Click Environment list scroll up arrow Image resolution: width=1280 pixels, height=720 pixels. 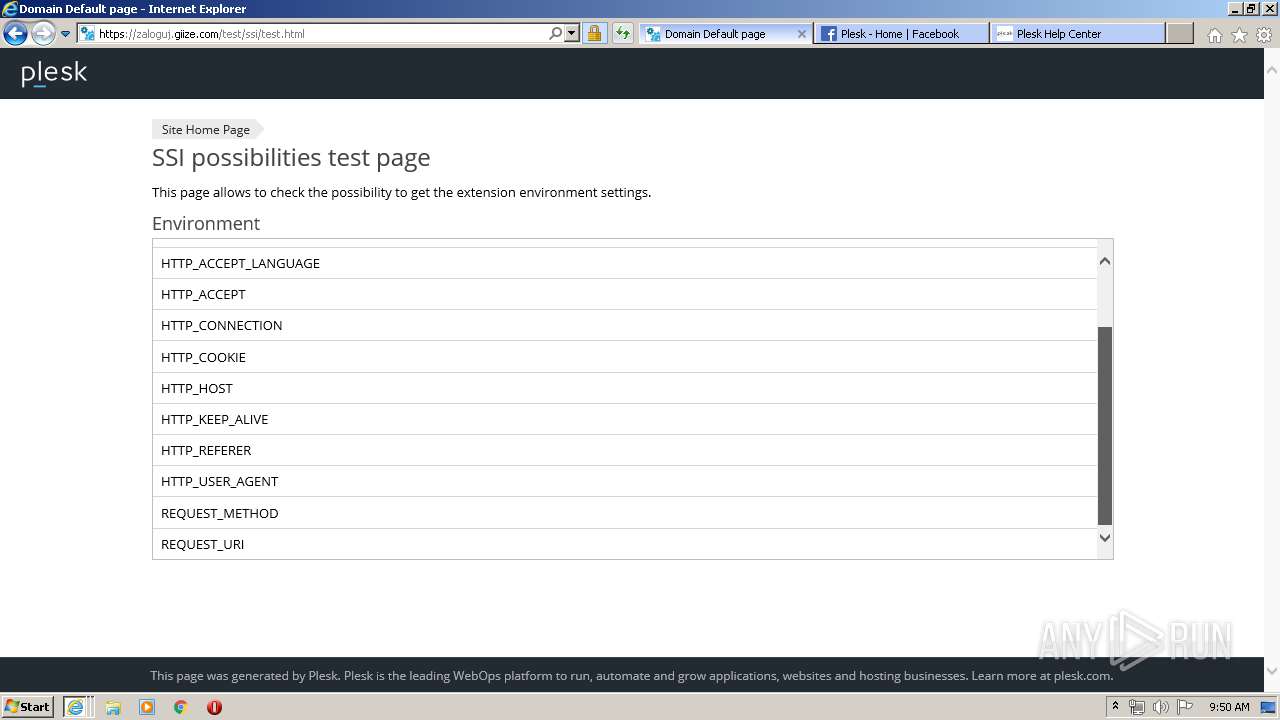point(1105,261)
